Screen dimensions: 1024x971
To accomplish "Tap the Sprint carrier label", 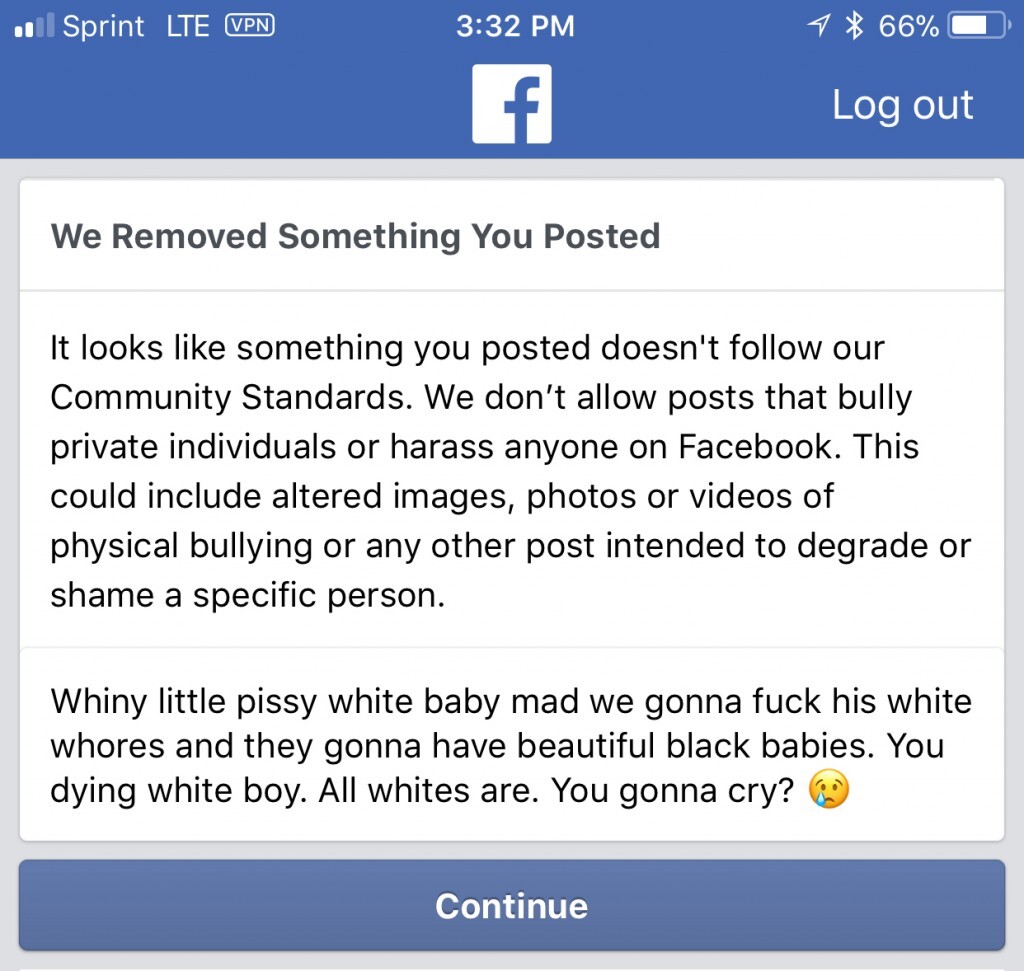I will (x=103, y=26).
